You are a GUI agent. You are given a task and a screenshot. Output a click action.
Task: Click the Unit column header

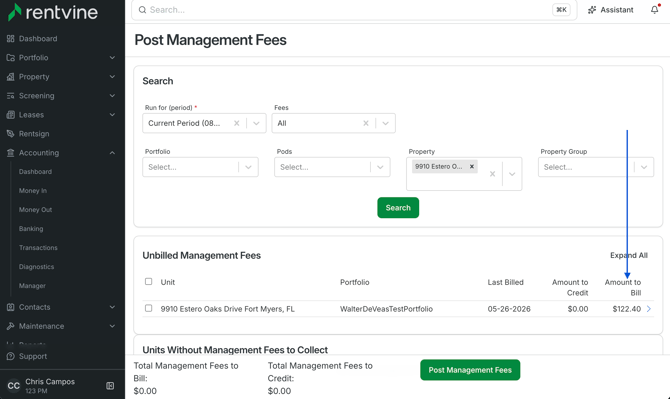[x=168, y=282]
